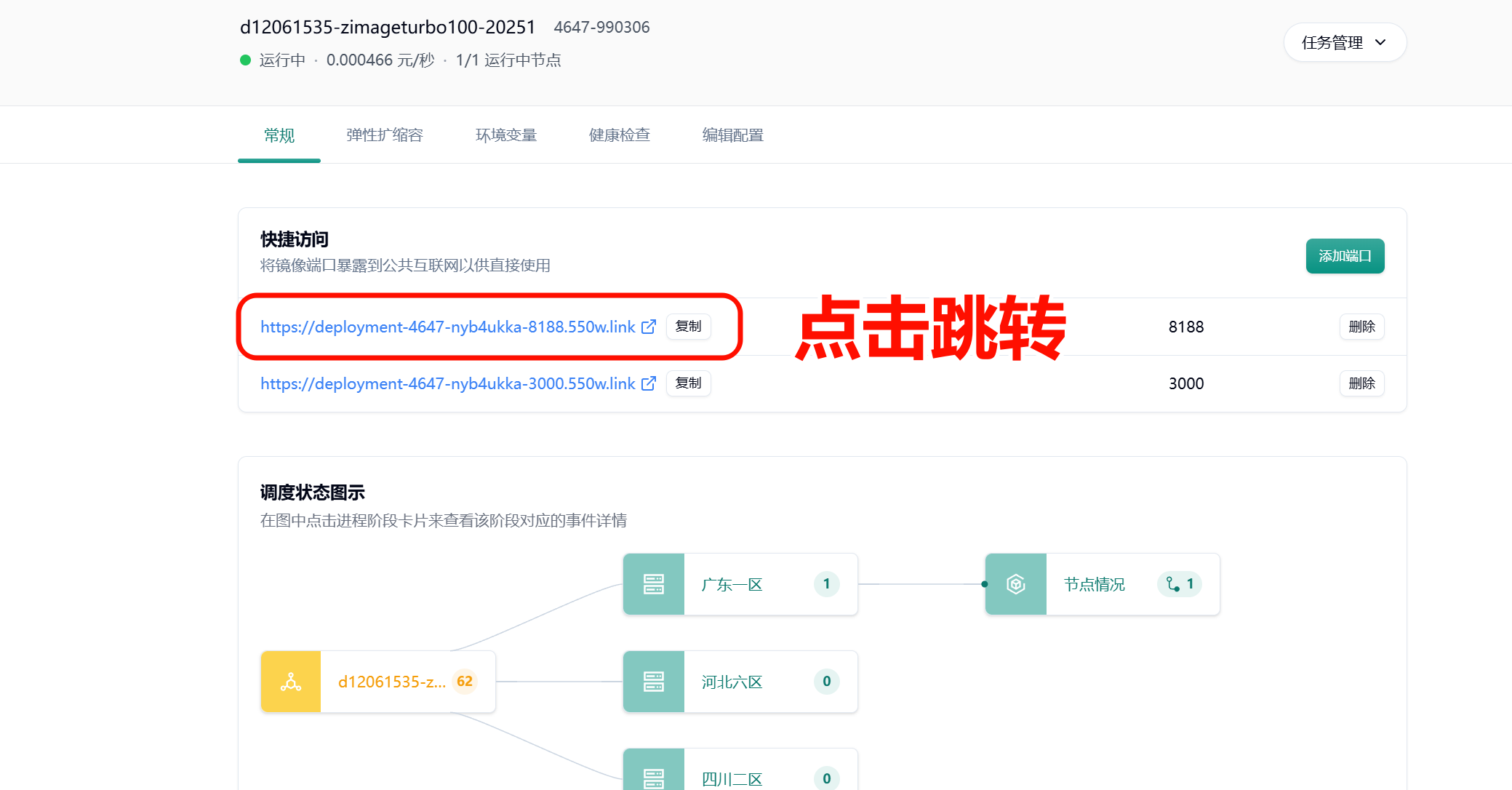This screenshot has height=790, width=1512.
Task: Copy the 8188 port URL
Action: pos(688,327)
